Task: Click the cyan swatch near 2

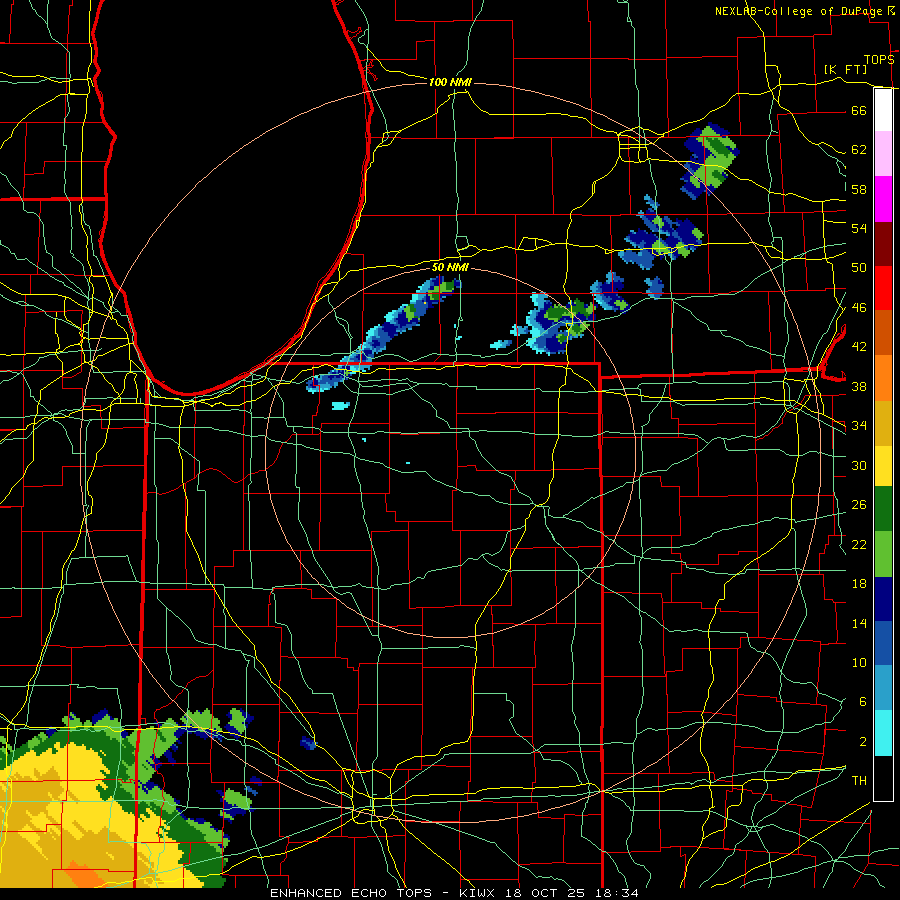Action: pos(883,733)
